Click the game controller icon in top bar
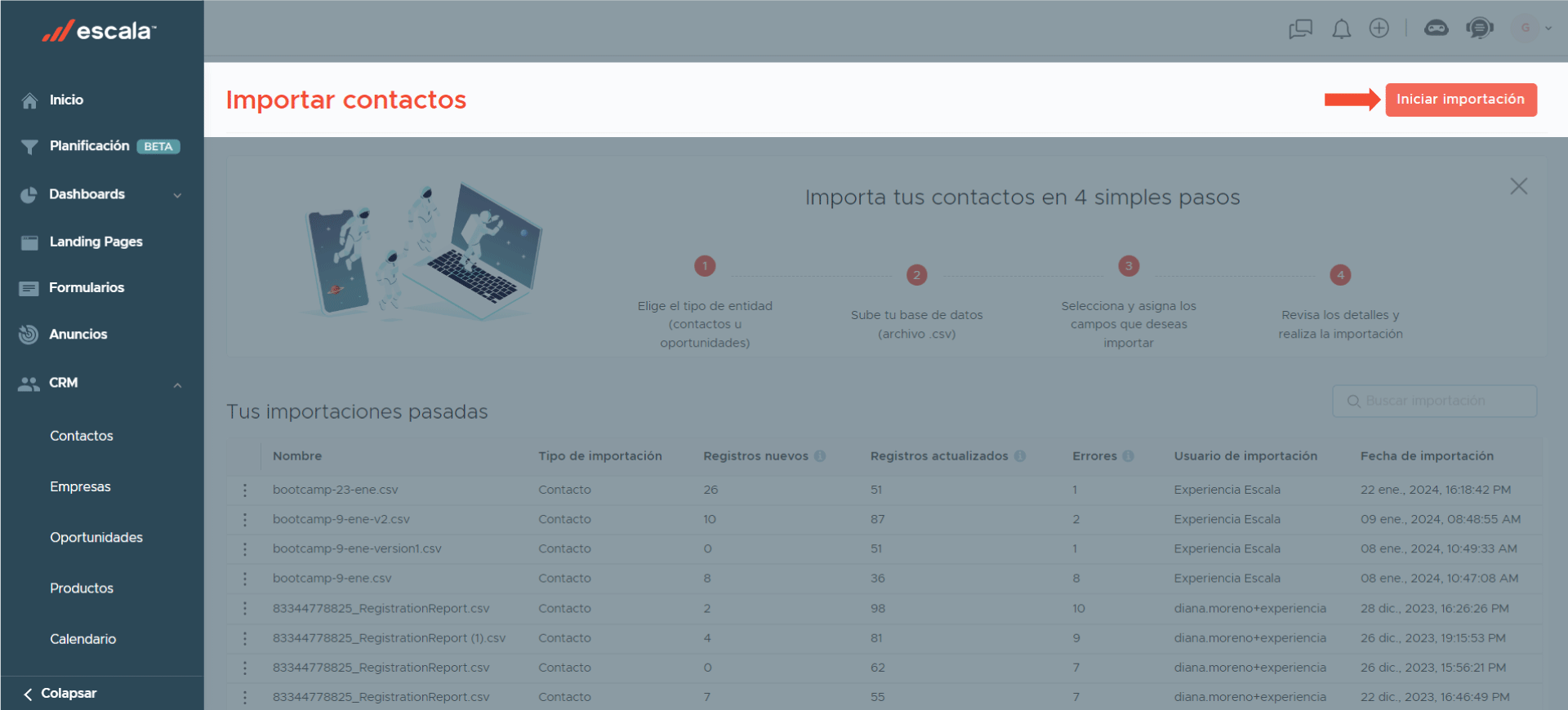 tap(1437, 29)
